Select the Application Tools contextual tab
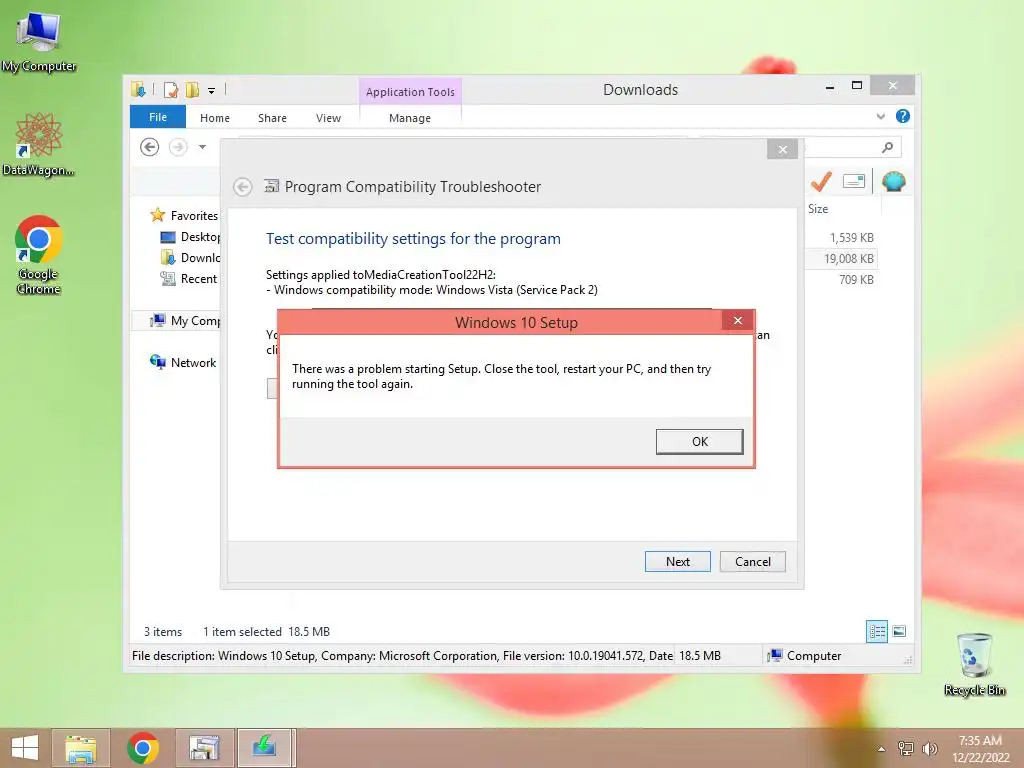This screenshot has height=768, width=1024. tap(410, 92)
